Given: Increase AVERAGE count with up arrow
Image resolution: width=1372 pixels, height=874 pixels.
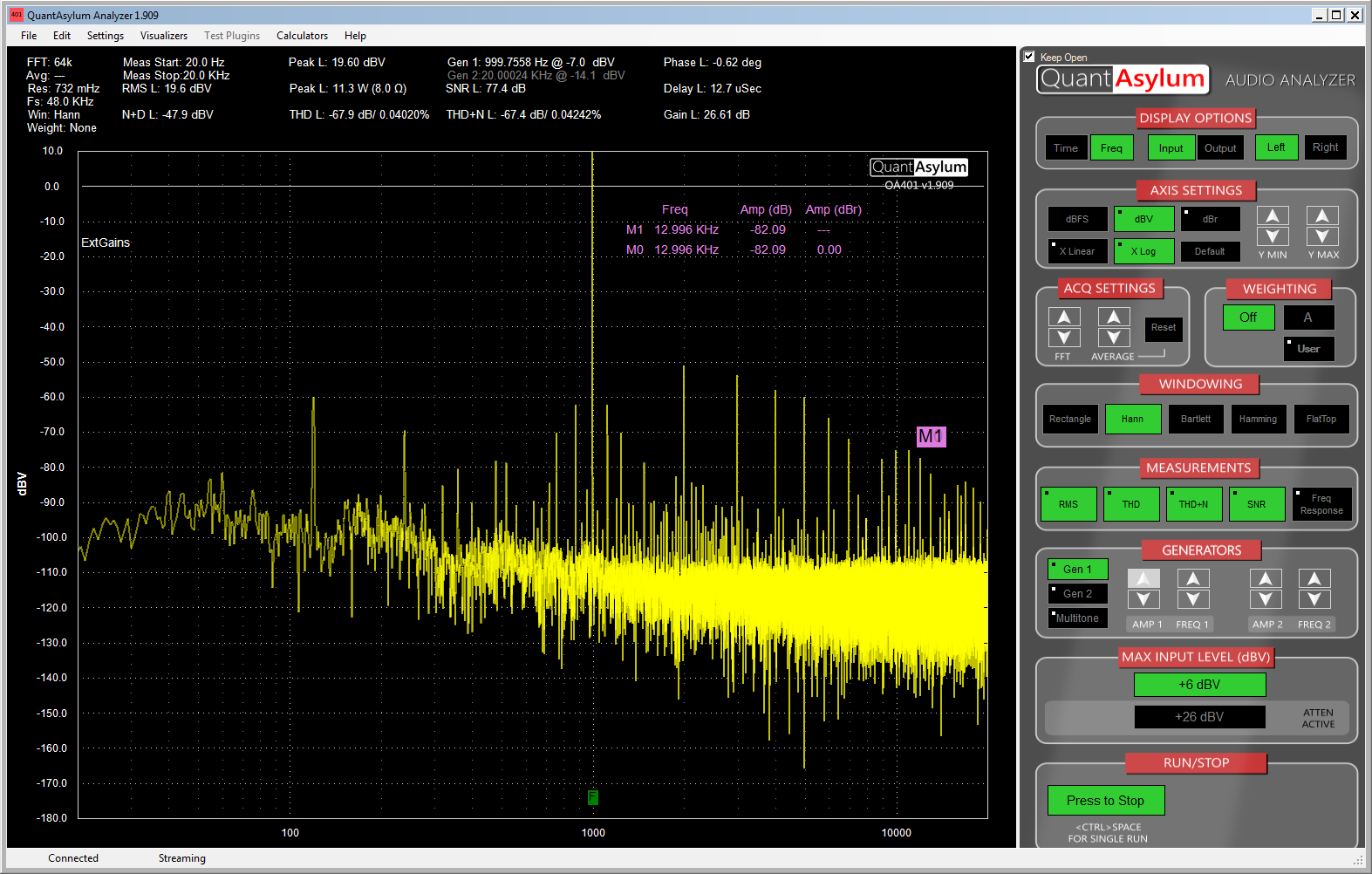Looking at the screenshot, I should [x=1114, y=317].
